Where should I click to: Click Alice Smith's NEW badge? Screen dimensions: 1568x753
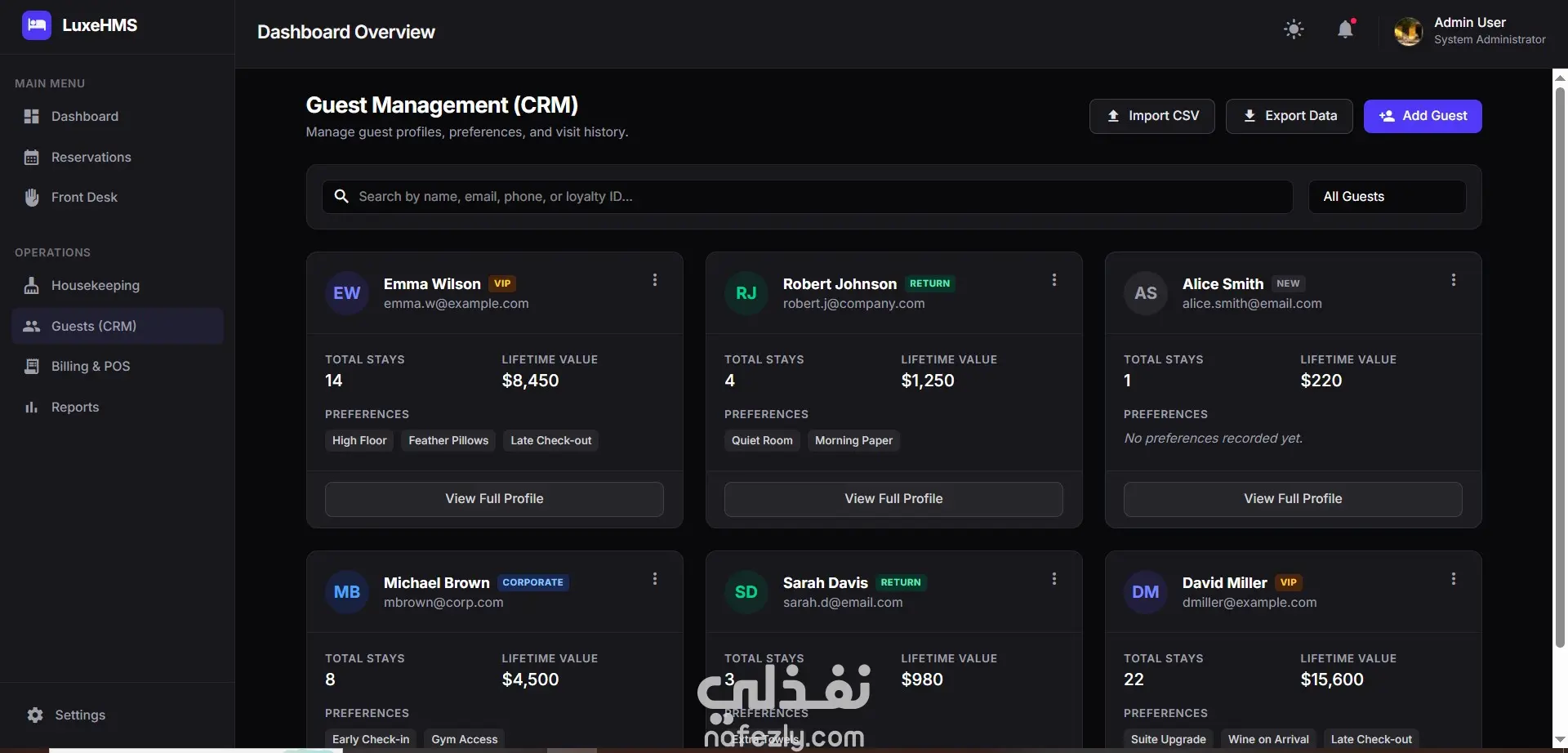point(1288,283)
